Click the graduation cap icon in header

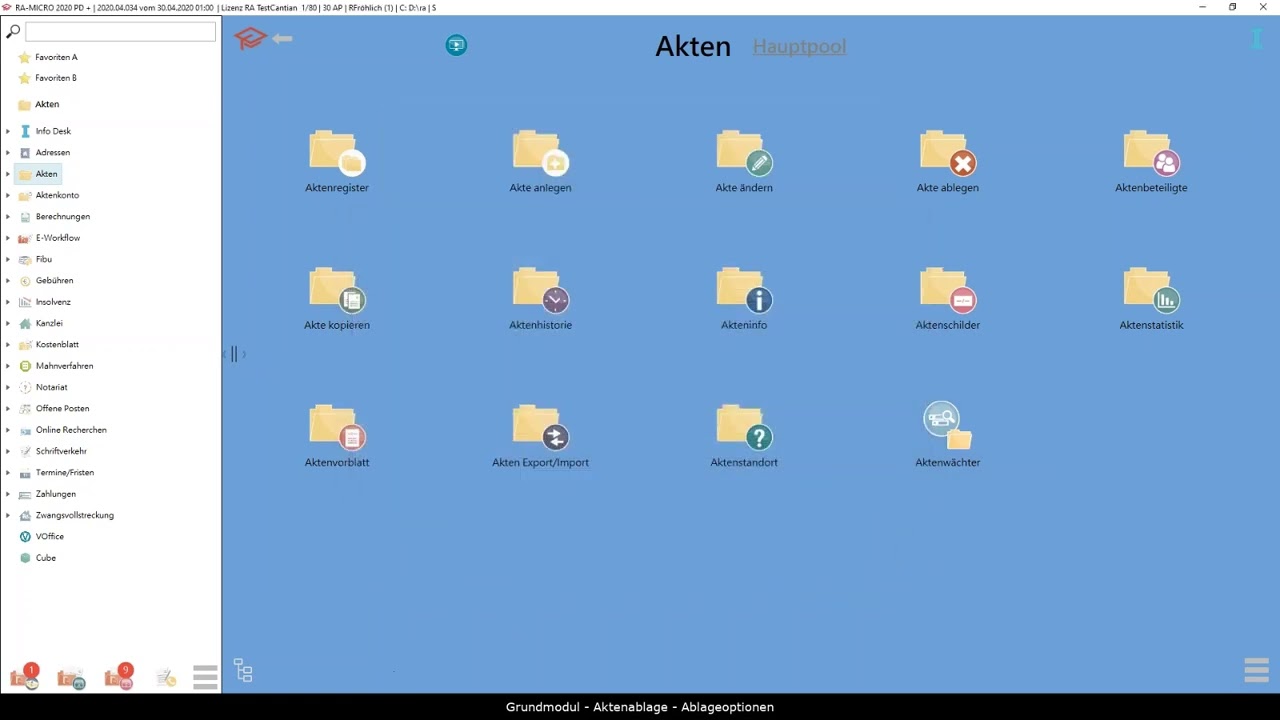[250, 39]
